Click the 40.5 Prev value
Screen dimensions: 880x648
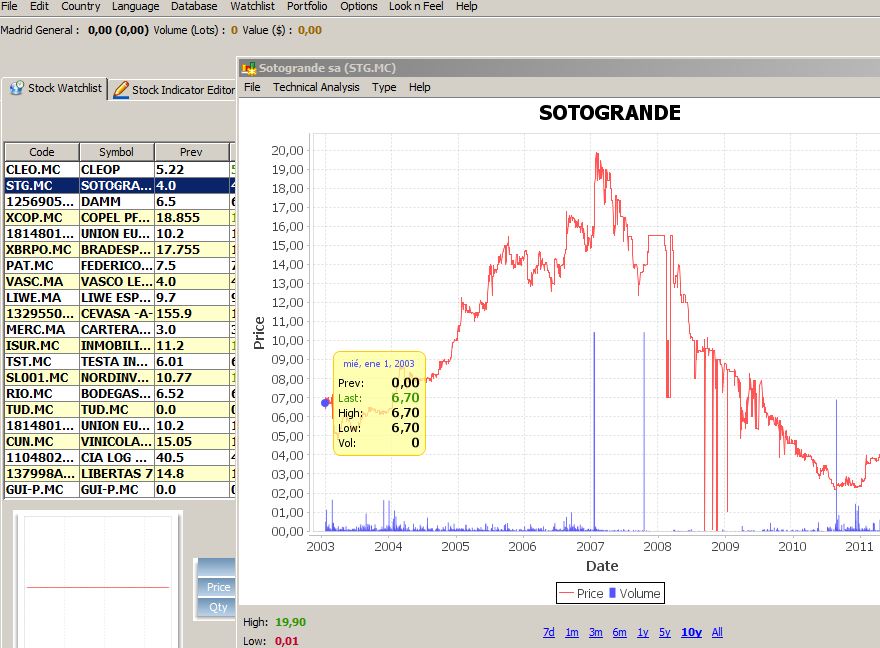[191, 458]
